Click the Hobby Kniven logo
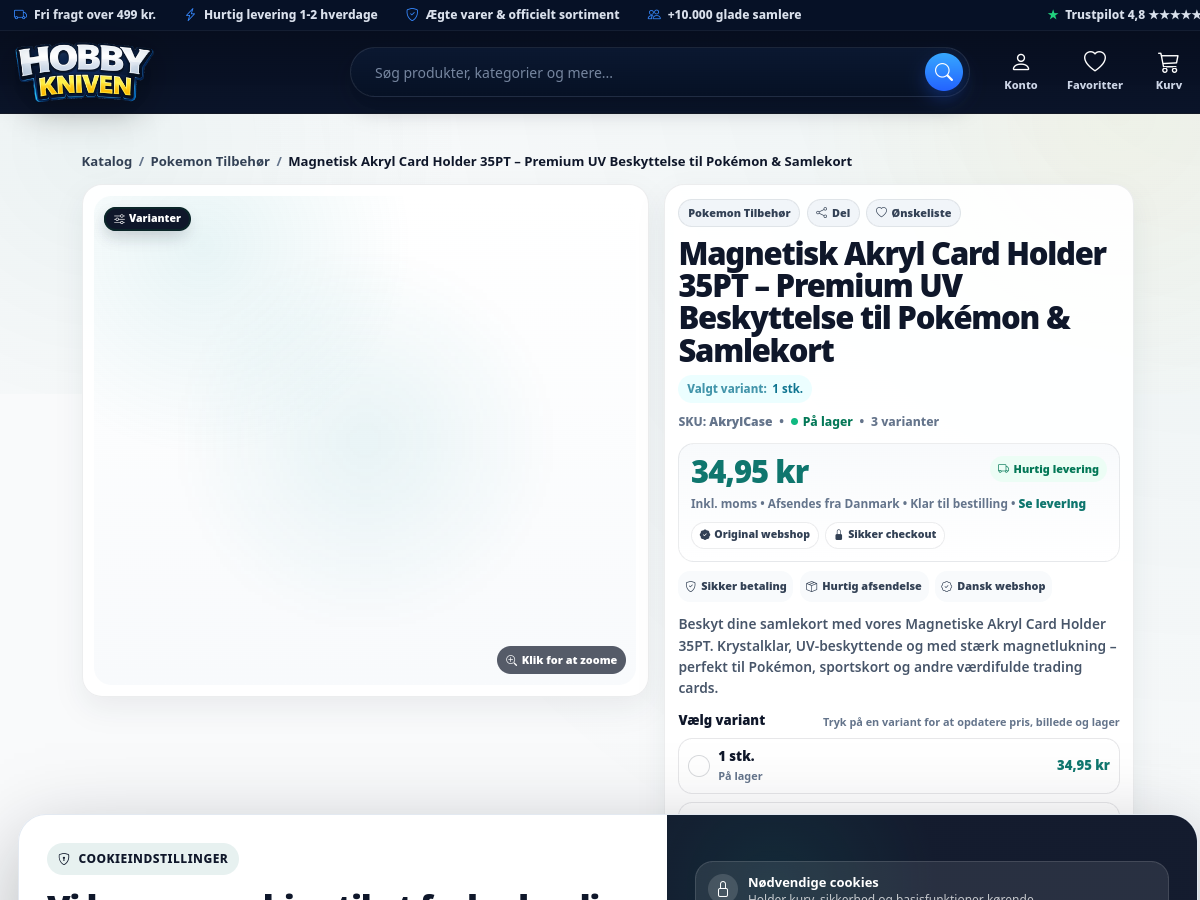 coord(83,73)
